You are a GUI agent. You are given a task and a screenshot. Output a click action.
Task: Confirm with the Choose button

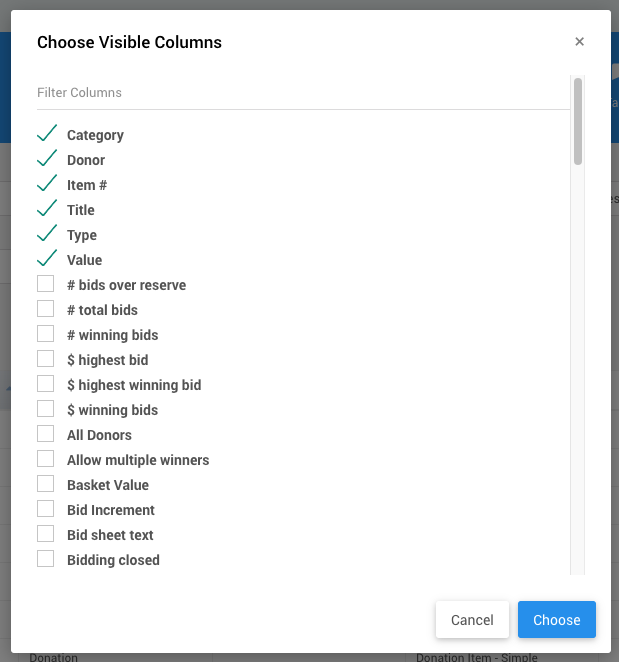pyautogui.click(x=556, y=620)
